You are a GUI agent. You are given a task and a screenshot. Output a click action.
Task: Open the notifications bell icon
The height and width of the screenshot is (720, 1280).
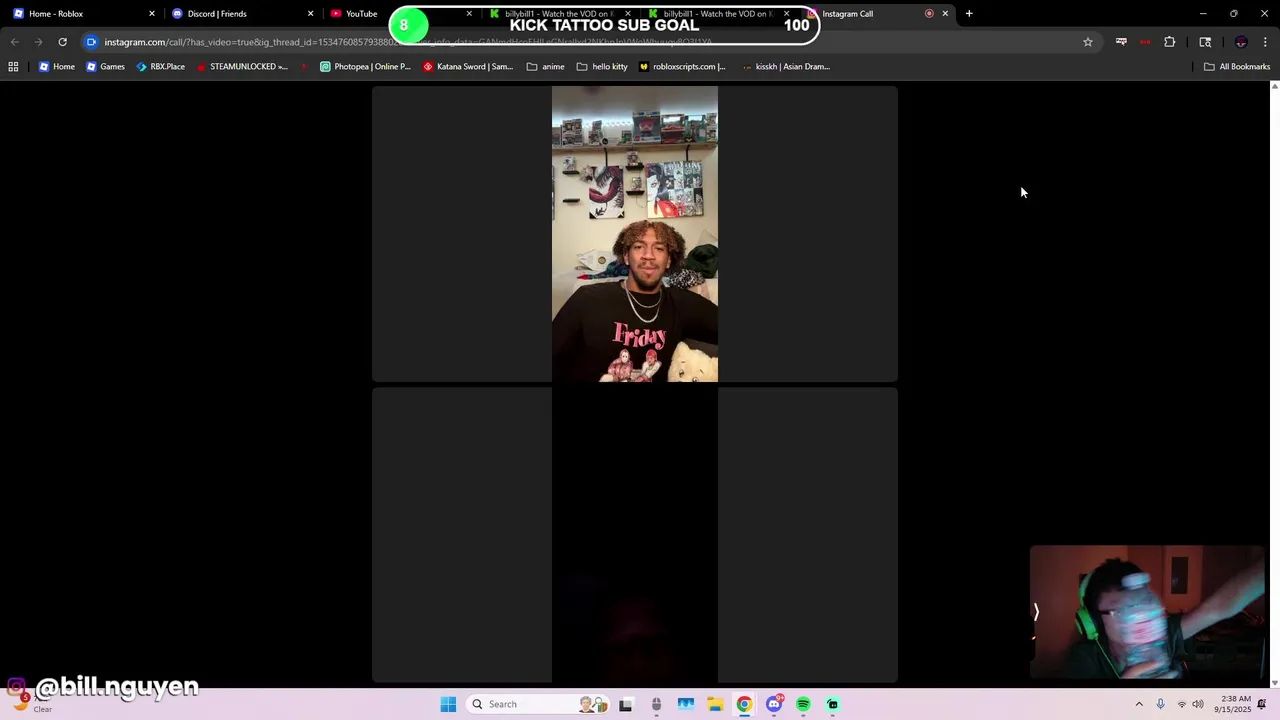coord(1262,704)
